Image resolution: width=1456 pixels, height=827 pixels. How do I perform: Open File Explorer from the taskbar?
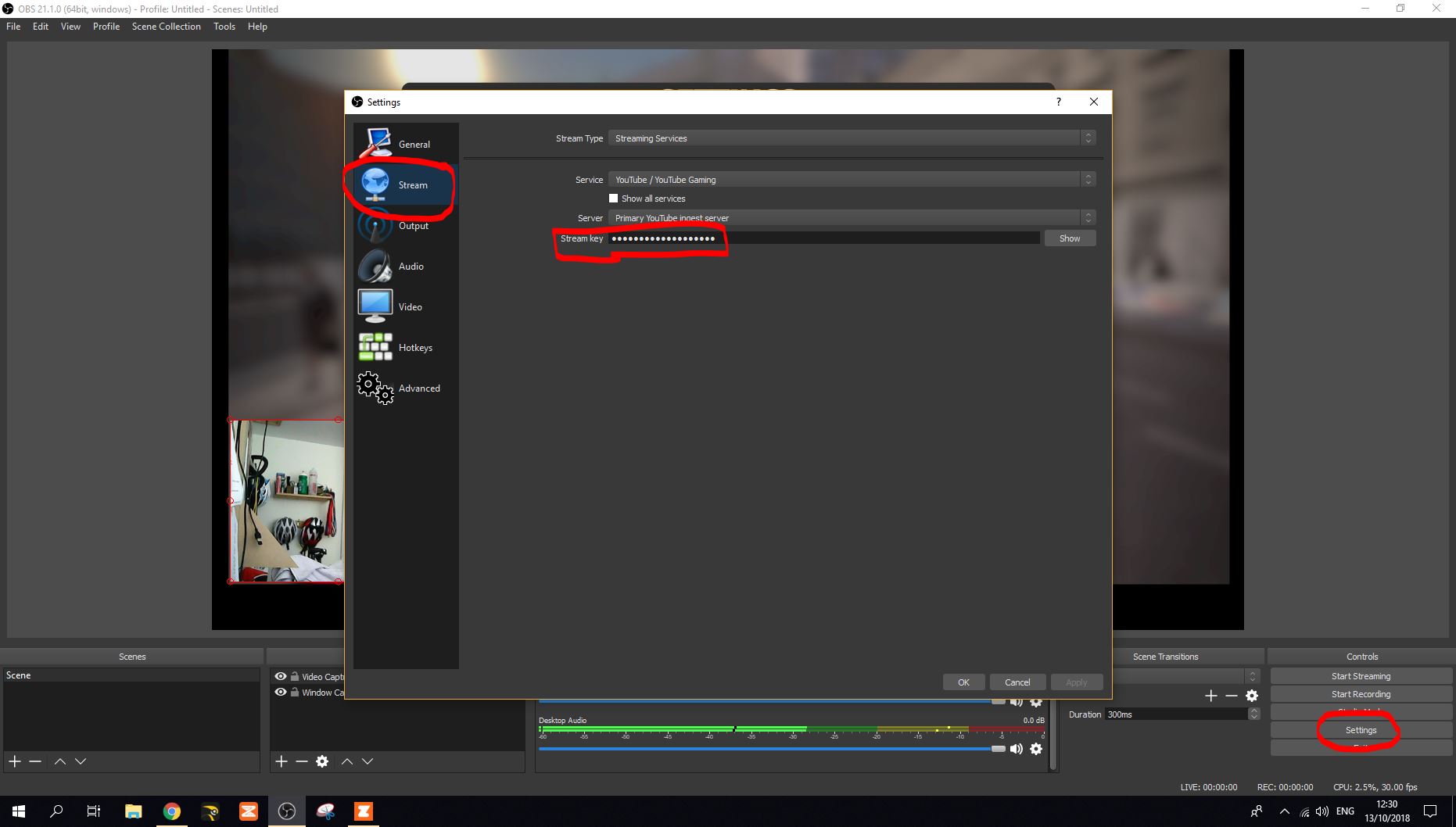(133, 811)
